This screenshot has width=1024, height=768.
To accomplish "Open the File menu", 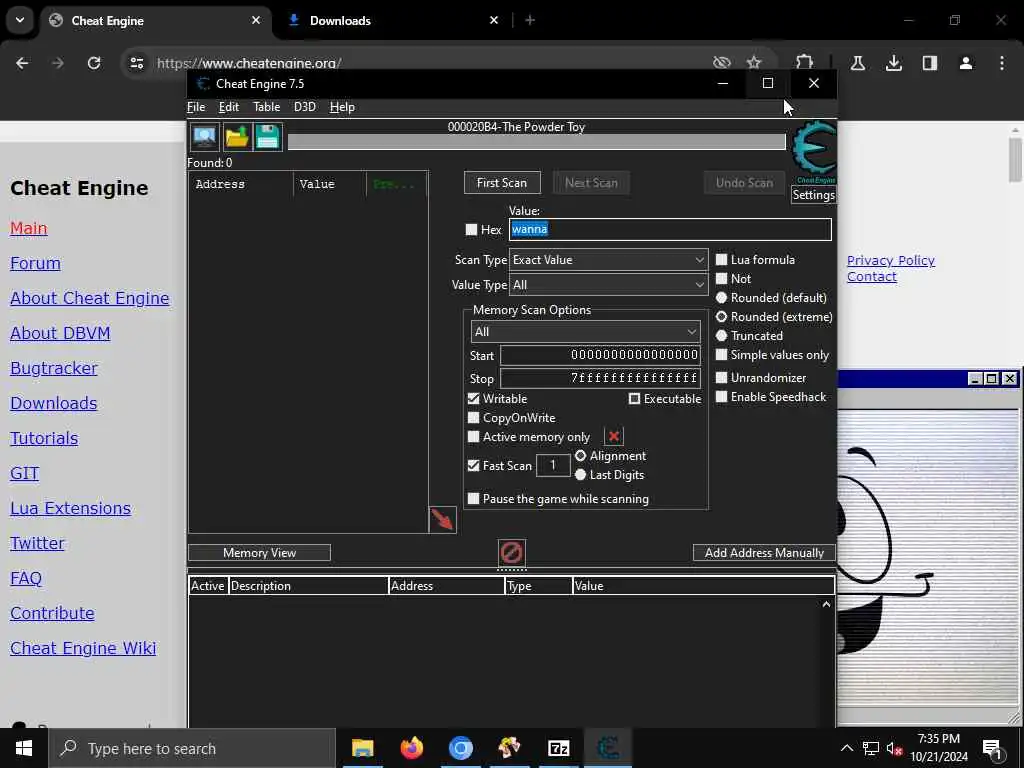I will coord(196,106).
